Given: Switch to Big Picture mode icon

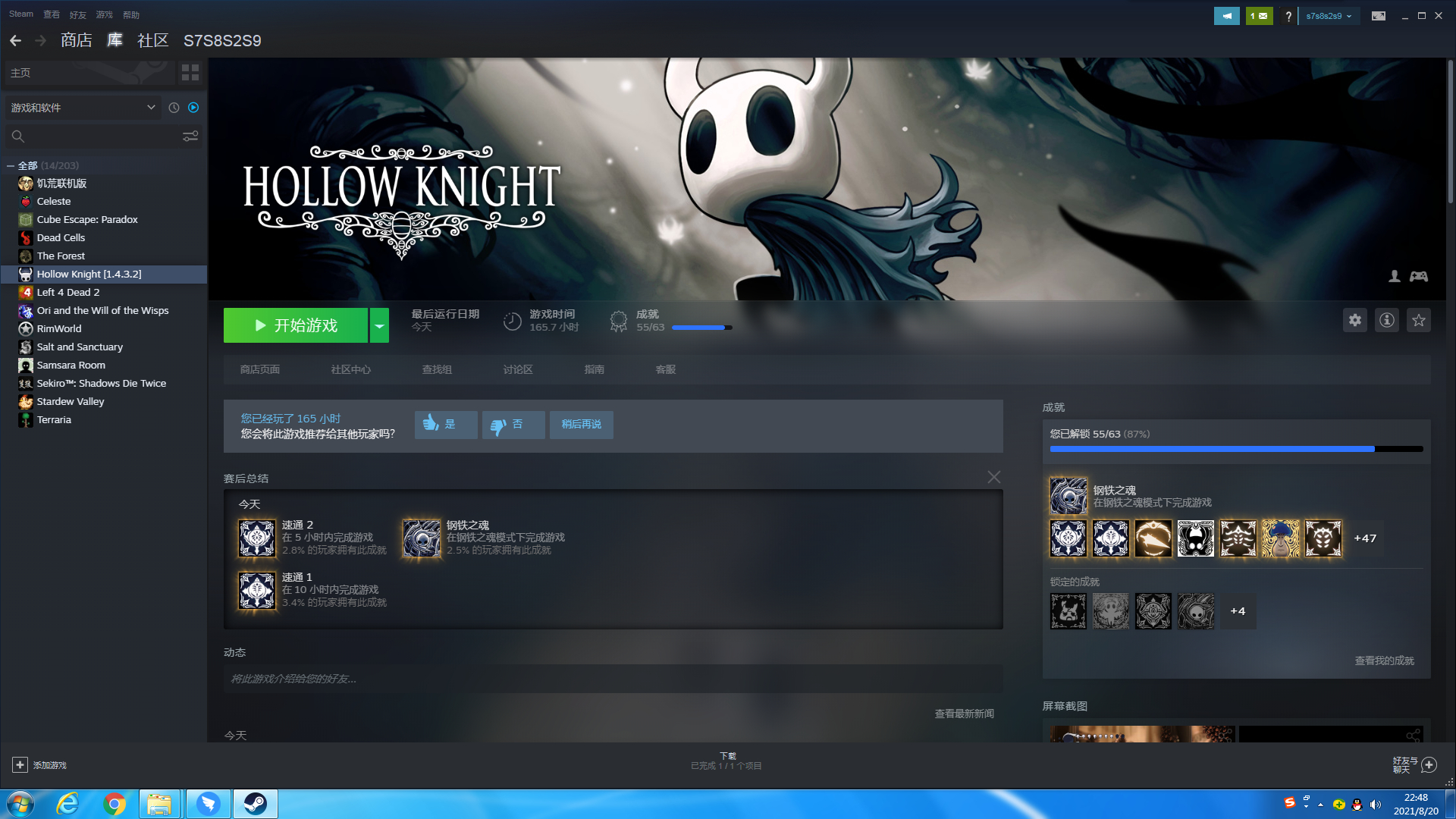Looking at the screenshot, I should pos(1379,16).
